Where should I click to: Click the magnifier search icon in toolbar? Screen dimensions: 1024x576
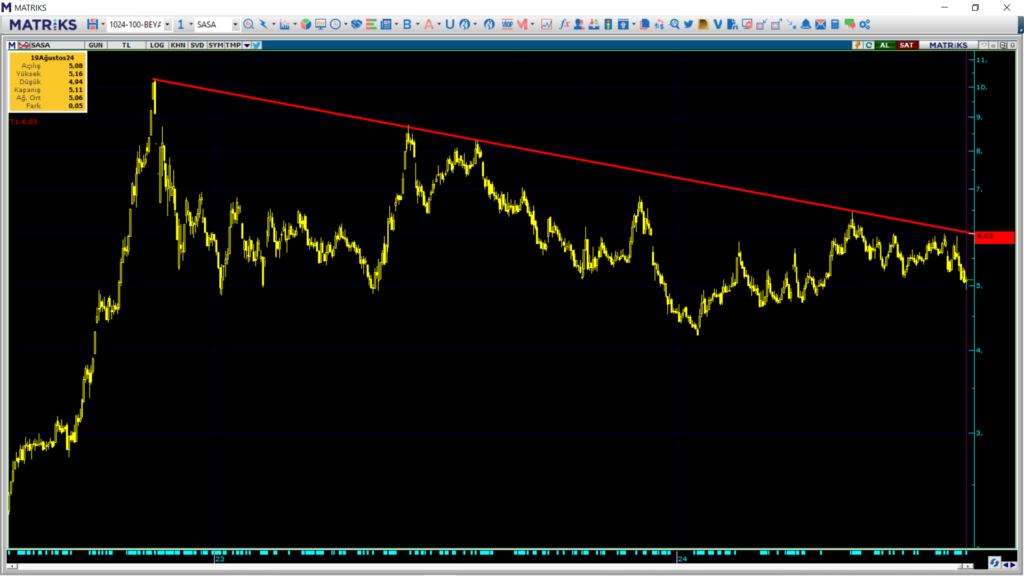tap(248, 24)
